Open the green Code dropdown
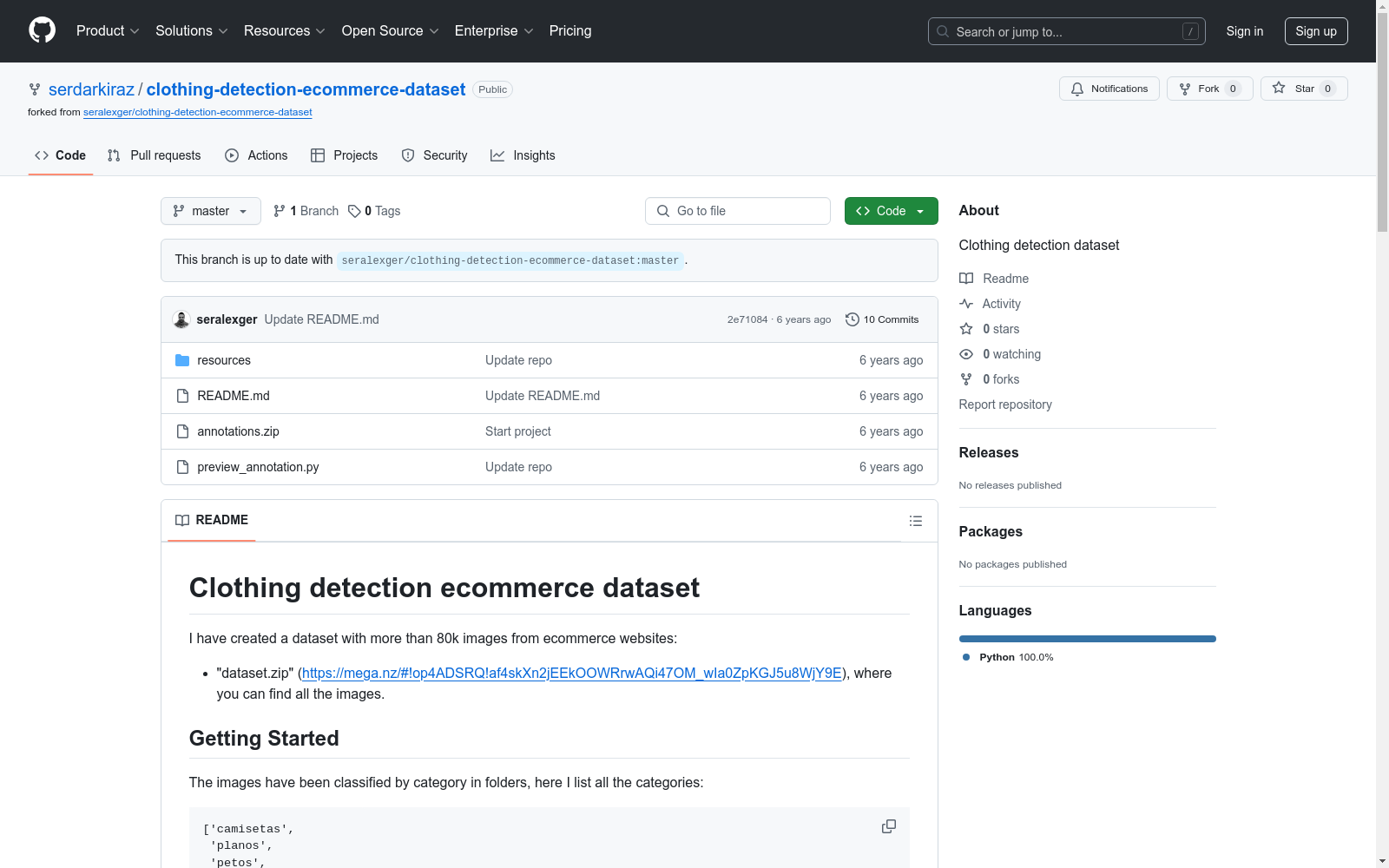The width and height of the screenshot is (1389, 868). click(x=891, y=211)
